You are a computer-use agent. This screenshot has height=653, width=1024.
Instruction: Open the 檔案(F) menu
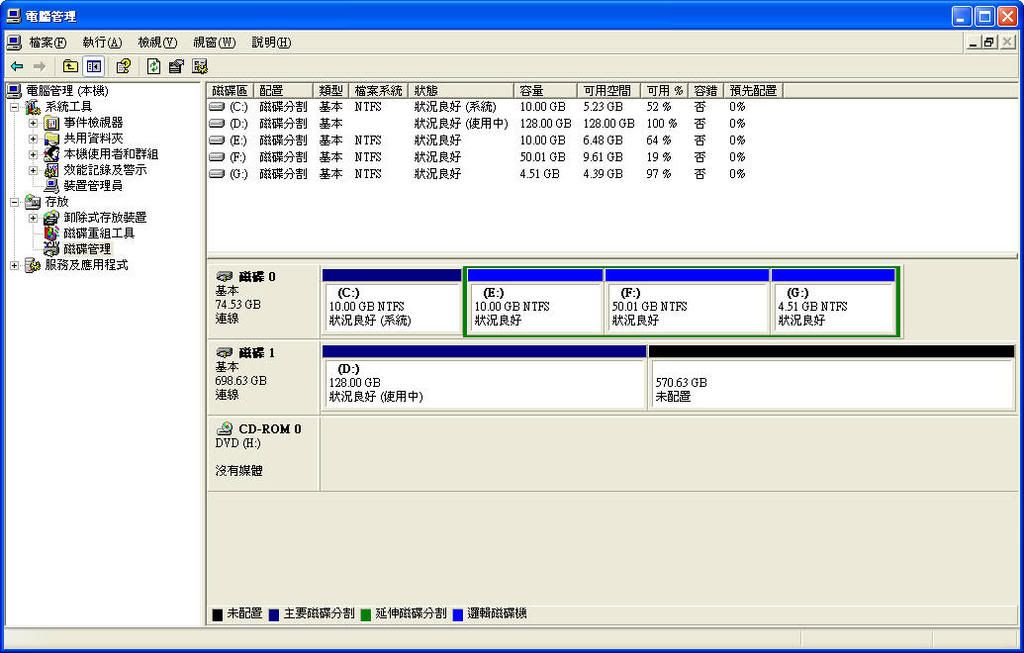click(47, 42)
